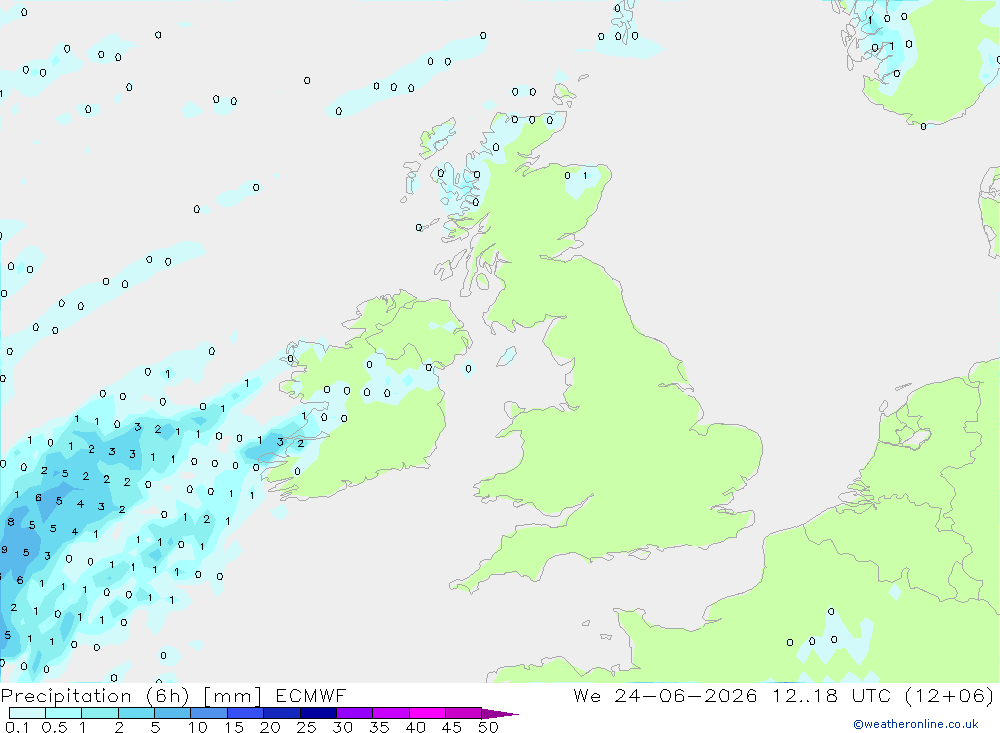This screenshot has width=1000, height=733.
Task: Click the 1 to 2 mm legend swatch
Action: (99, 713)
